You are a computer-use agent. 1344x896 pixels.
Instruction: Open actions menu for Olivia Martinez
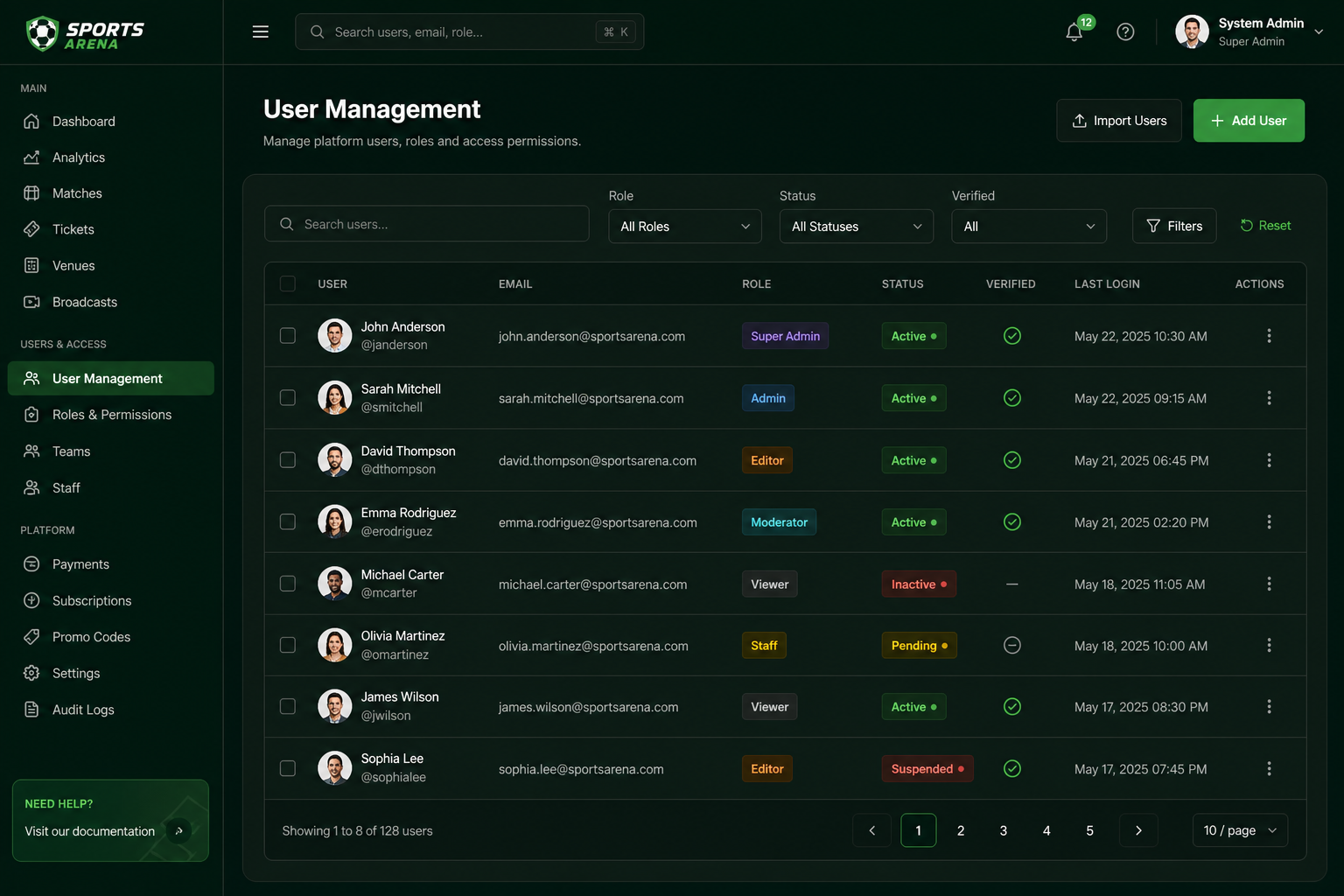[1269, 645]
